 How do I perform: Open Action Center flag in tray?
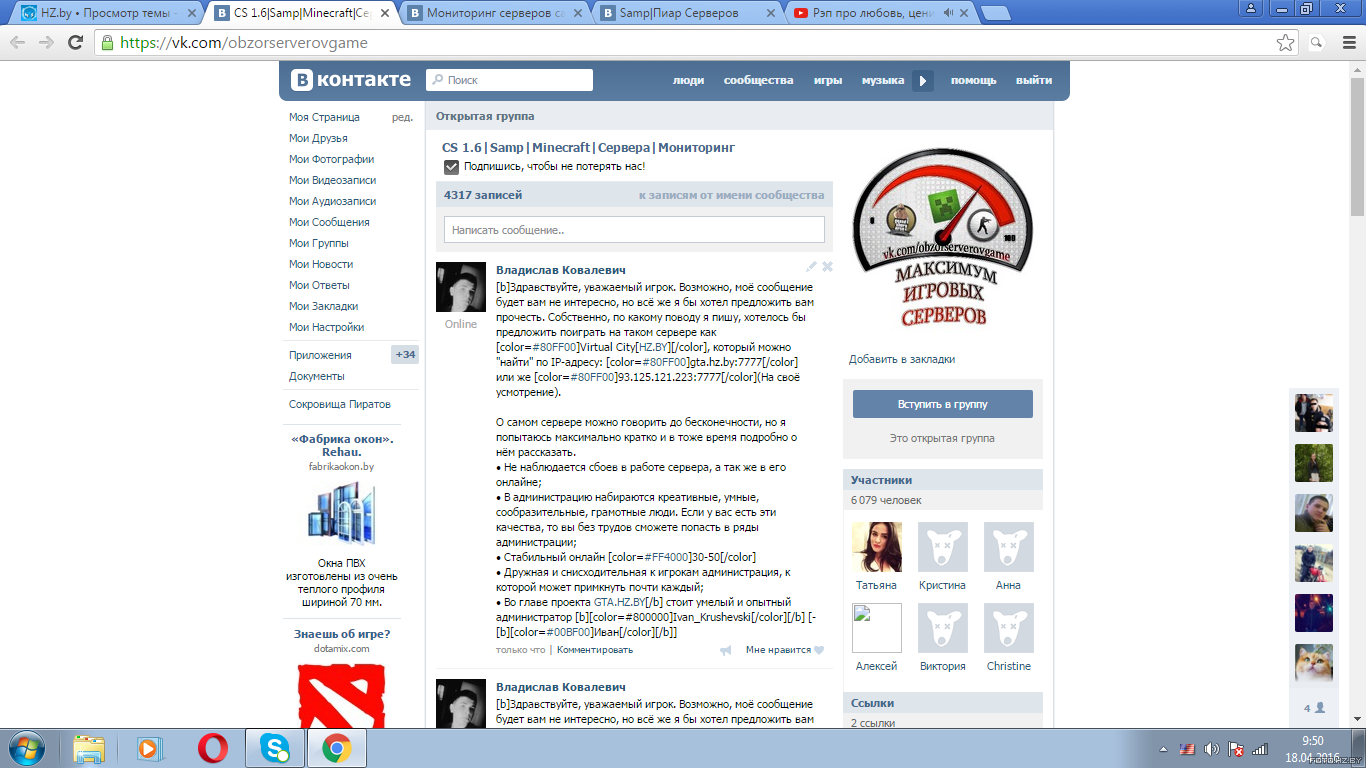coord(1236,749)
